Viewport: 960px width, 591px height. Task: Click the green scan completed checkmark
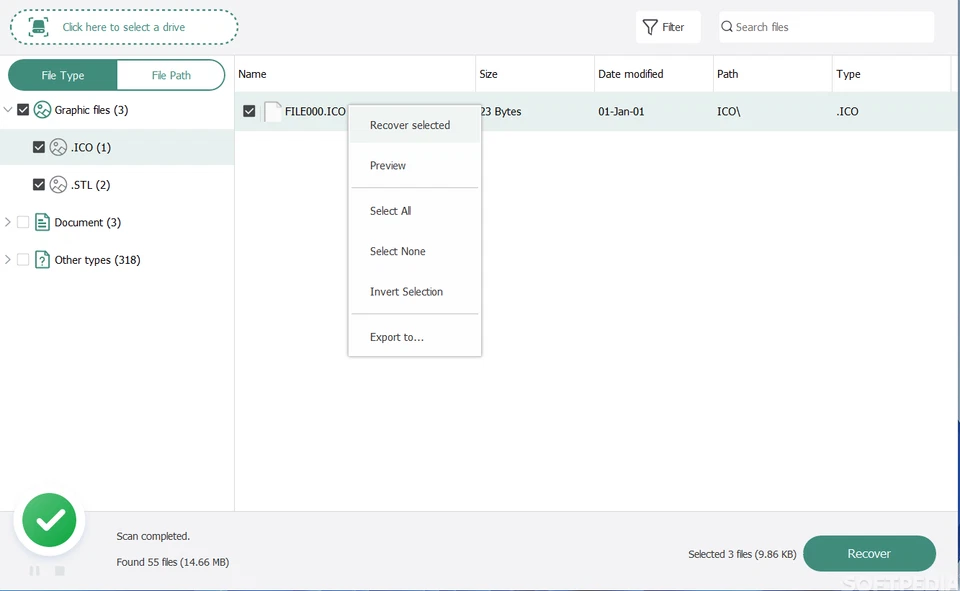click(x=50, y=520)
